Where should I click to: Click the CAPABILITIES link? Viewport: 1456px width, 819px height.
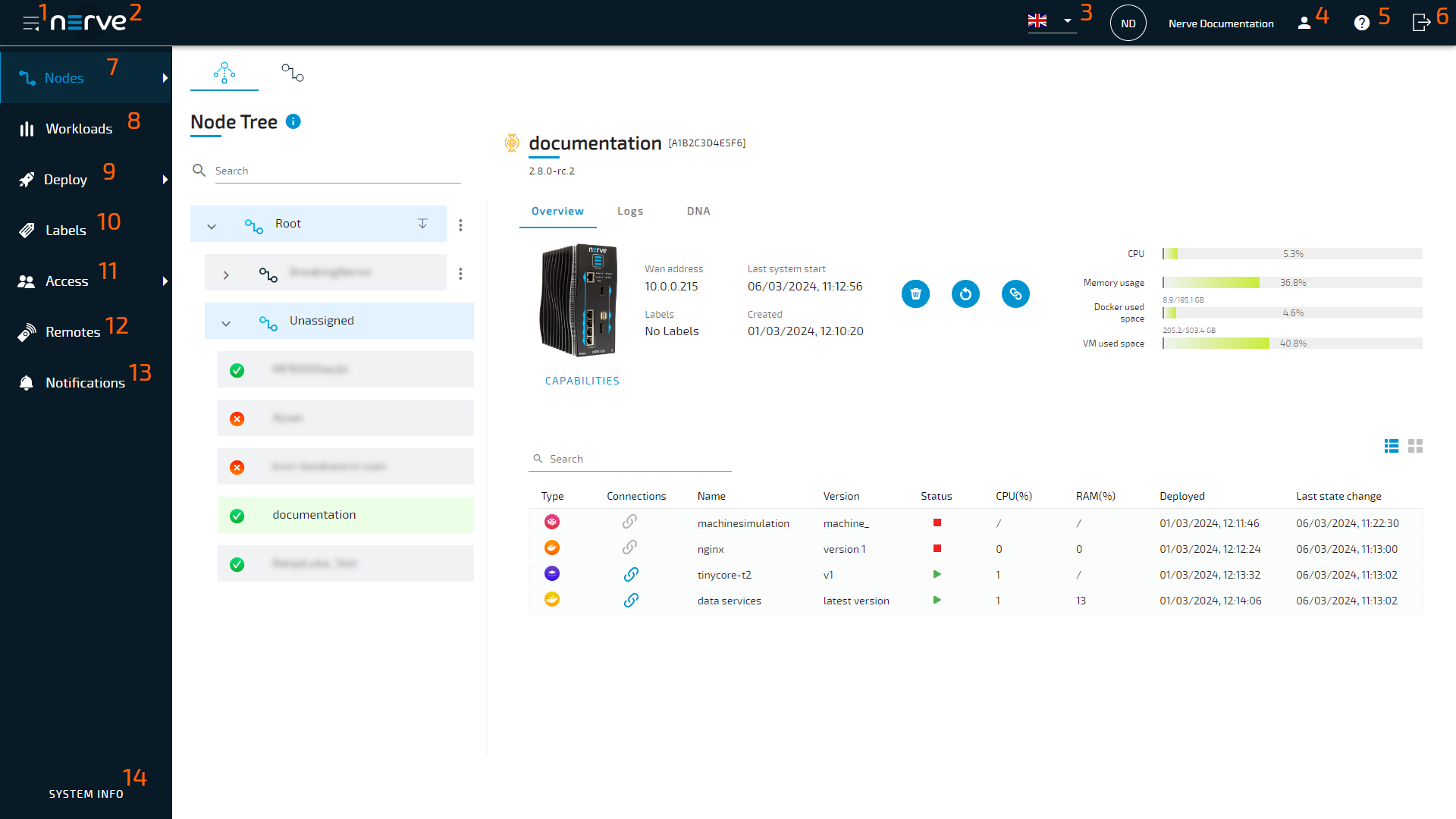coord(582,380)
